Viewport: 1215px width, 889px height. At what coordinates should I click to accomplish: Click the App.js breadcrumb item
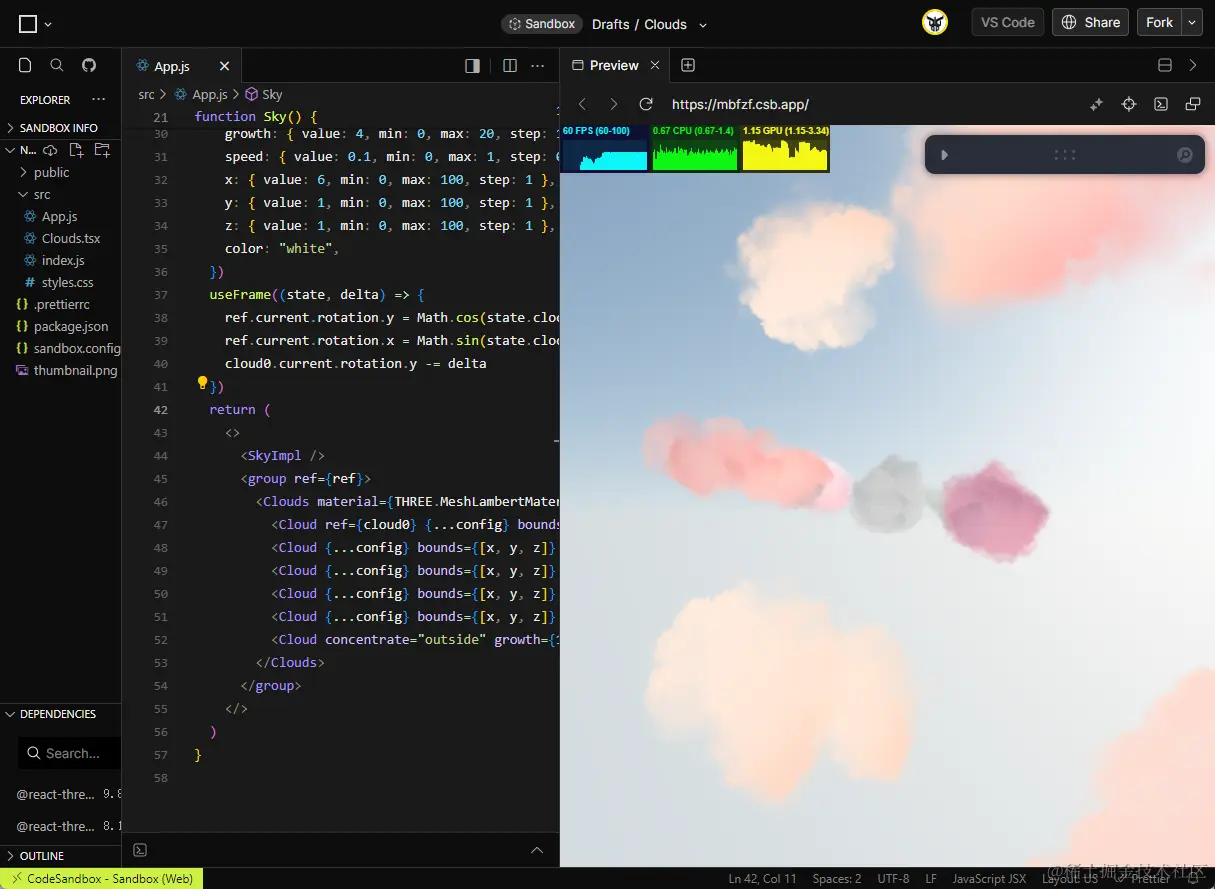(x=201, y=94)
